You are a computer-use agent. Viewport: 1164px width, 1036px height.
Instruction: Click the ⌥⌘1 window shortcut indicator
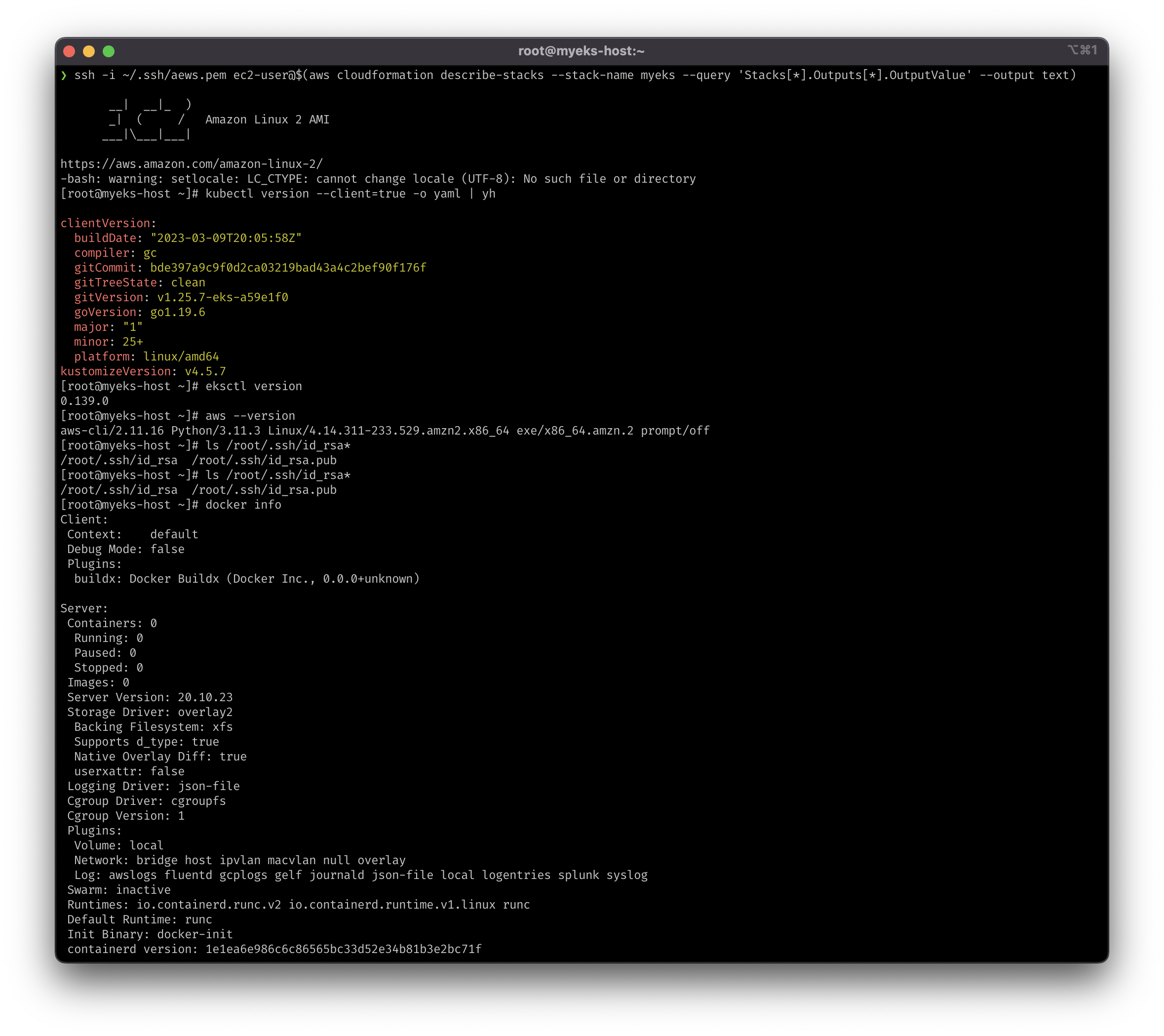(x=1082, y=50)
